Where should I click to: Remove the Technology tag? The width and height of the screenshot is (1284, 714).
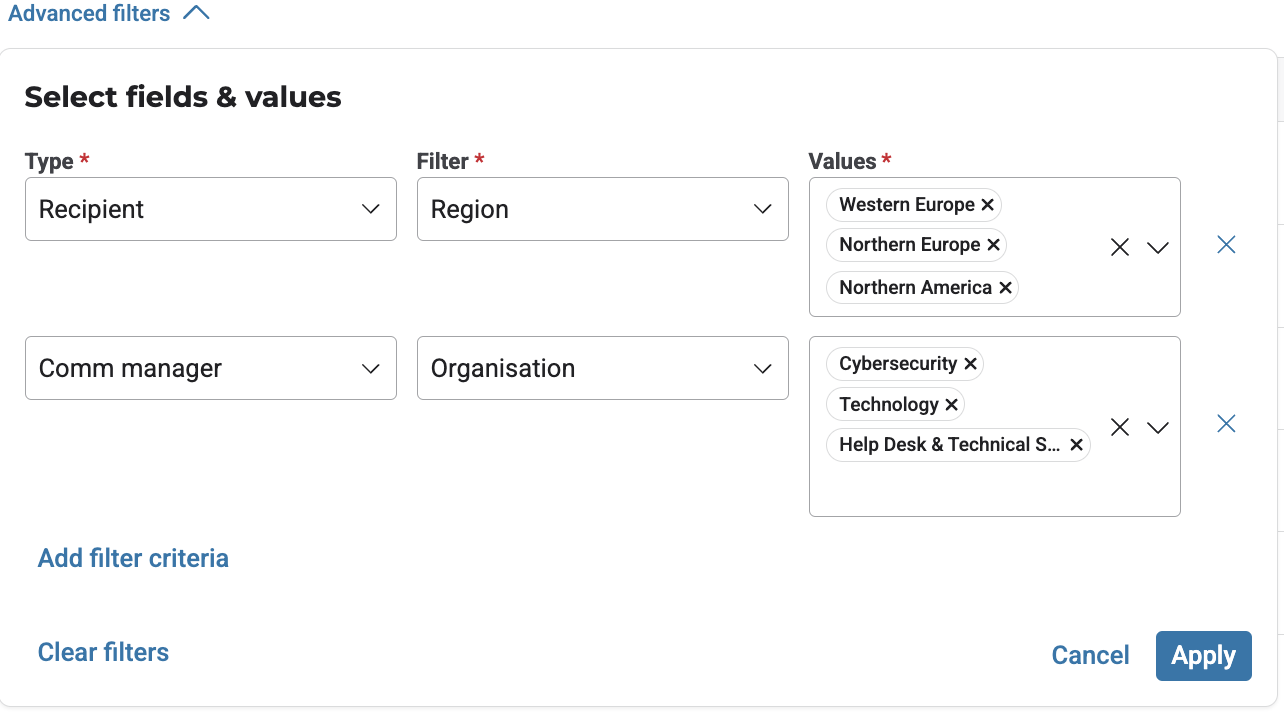951,405
